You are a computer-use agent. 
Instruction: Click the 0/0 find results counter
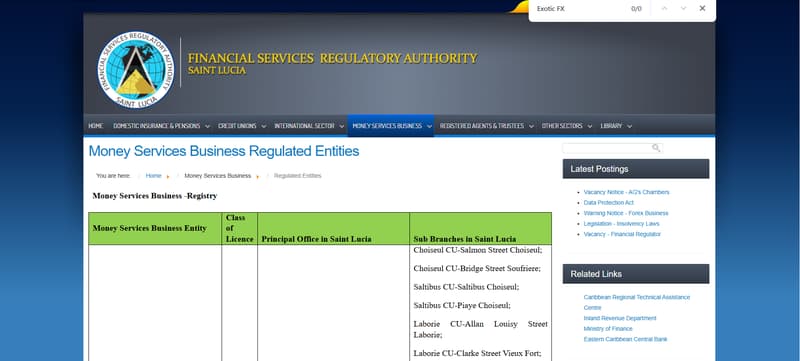pos(636,9)
